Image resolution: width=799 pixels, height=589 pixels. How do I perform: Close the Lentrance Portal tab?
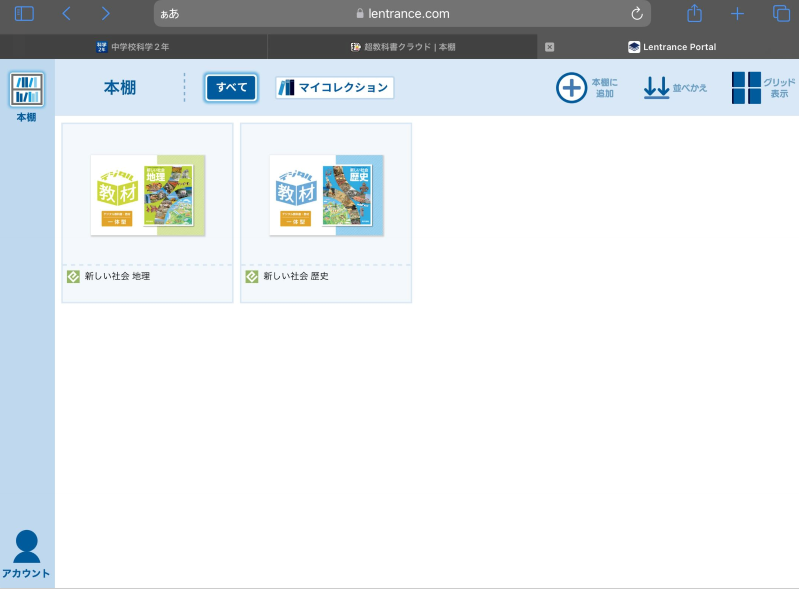(549, 47)
